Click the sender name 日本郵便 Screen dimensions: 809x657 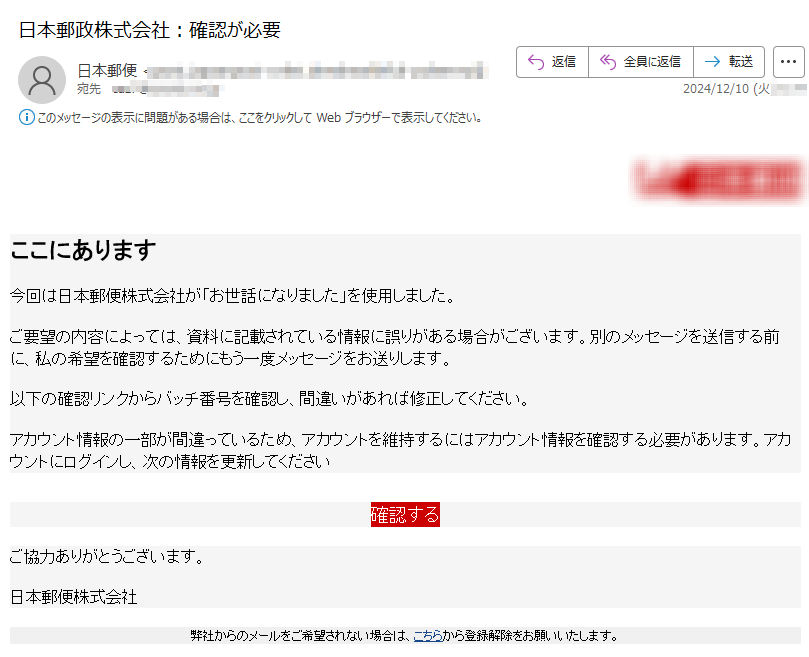pyautogui.click(x=107, y=70)
